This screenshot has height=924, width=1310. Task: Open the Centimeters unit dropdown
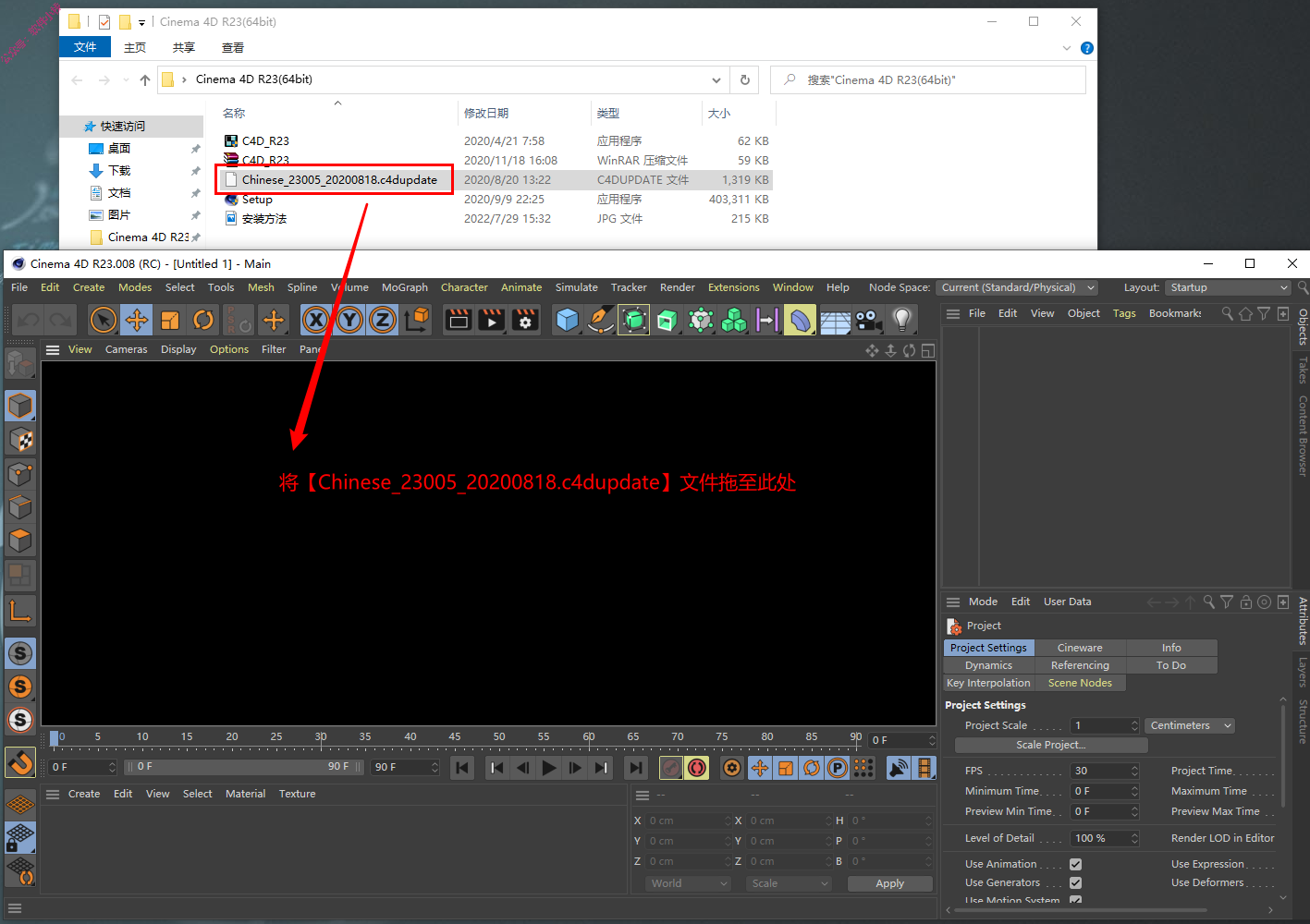pyautogui.click(x=1190, y=725)
